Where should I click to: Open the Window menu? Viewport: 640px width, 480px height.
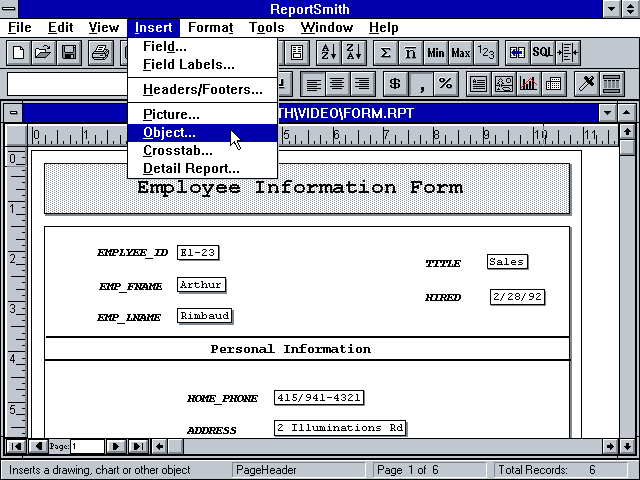coord(327,28)
